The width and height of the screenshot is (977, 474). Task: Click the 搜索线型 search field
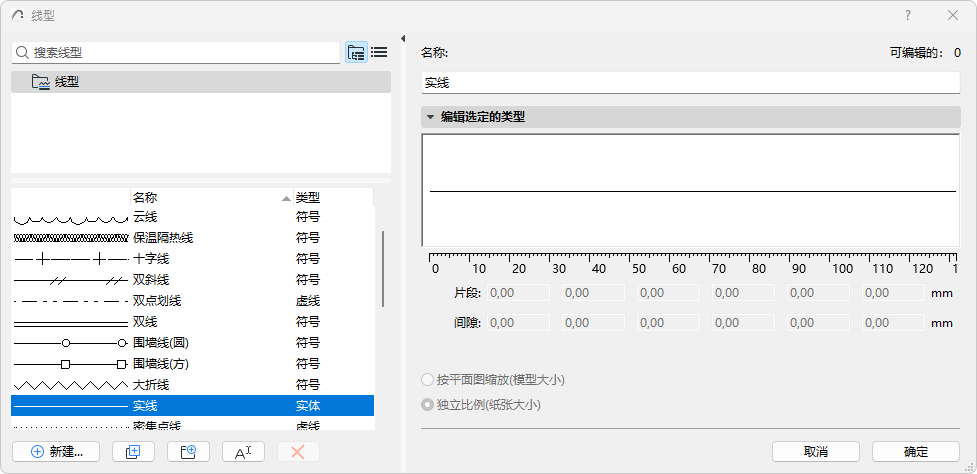[x=176, y=53]
